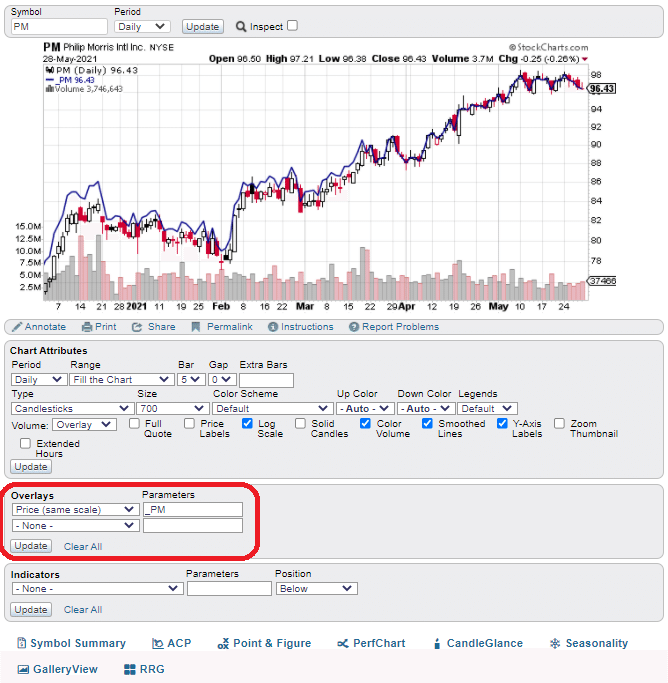Click Update in Indicators section
The image size is (668, 683).
[31, 610]
